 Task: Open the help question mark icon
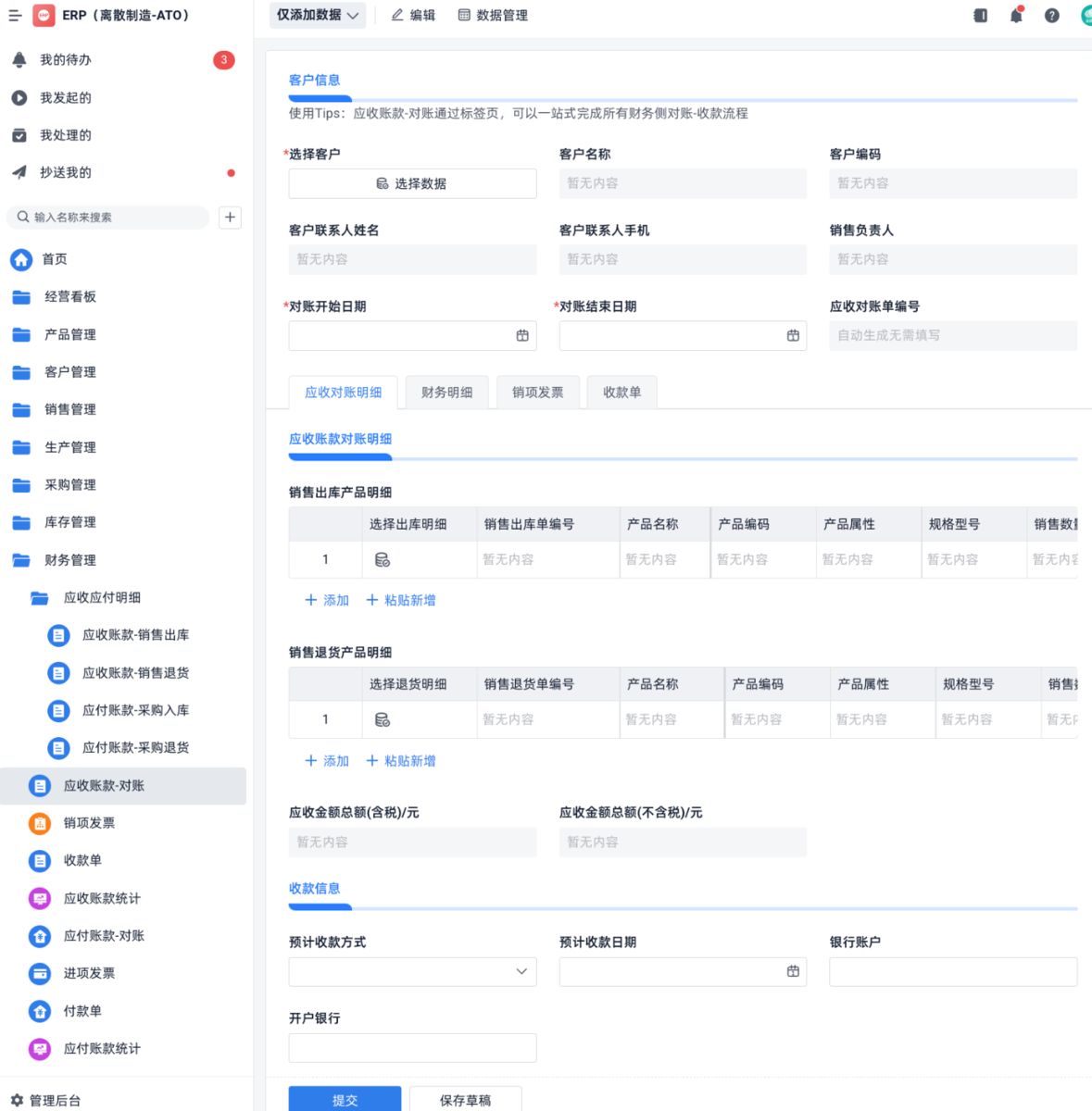[x=1052, y=16]
